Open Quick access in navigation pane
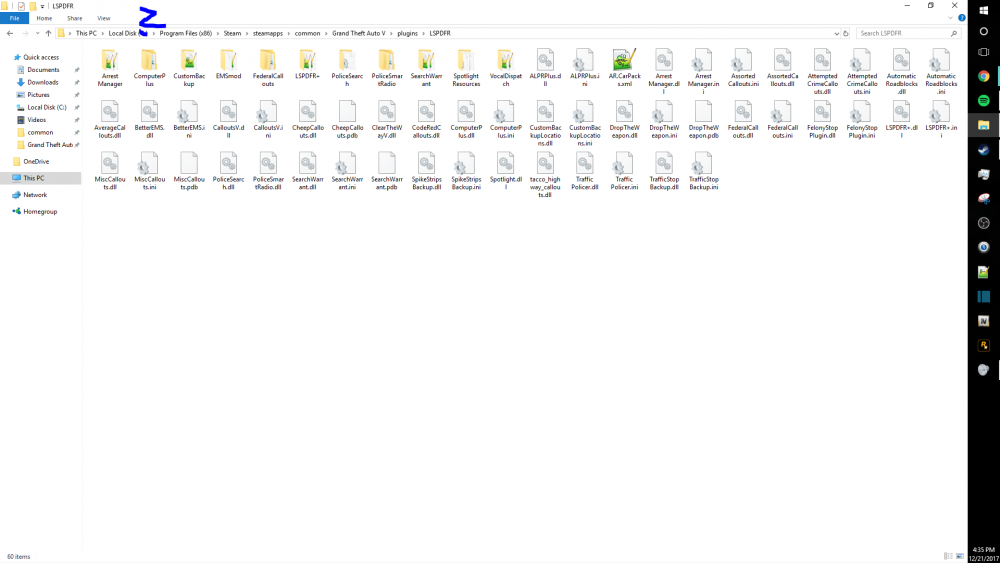 click(41, 57)
